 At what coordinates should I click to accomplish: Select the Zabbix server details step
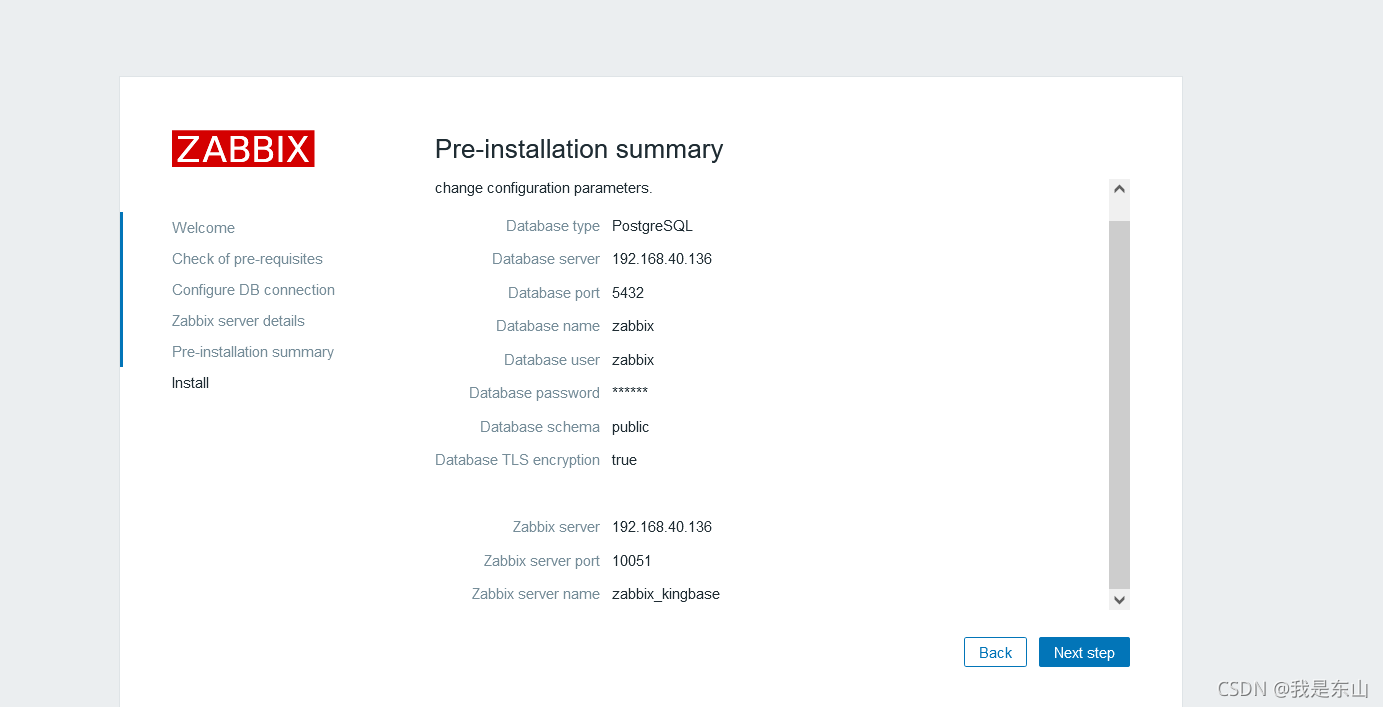pyautogui.click(x=238, y=321)
